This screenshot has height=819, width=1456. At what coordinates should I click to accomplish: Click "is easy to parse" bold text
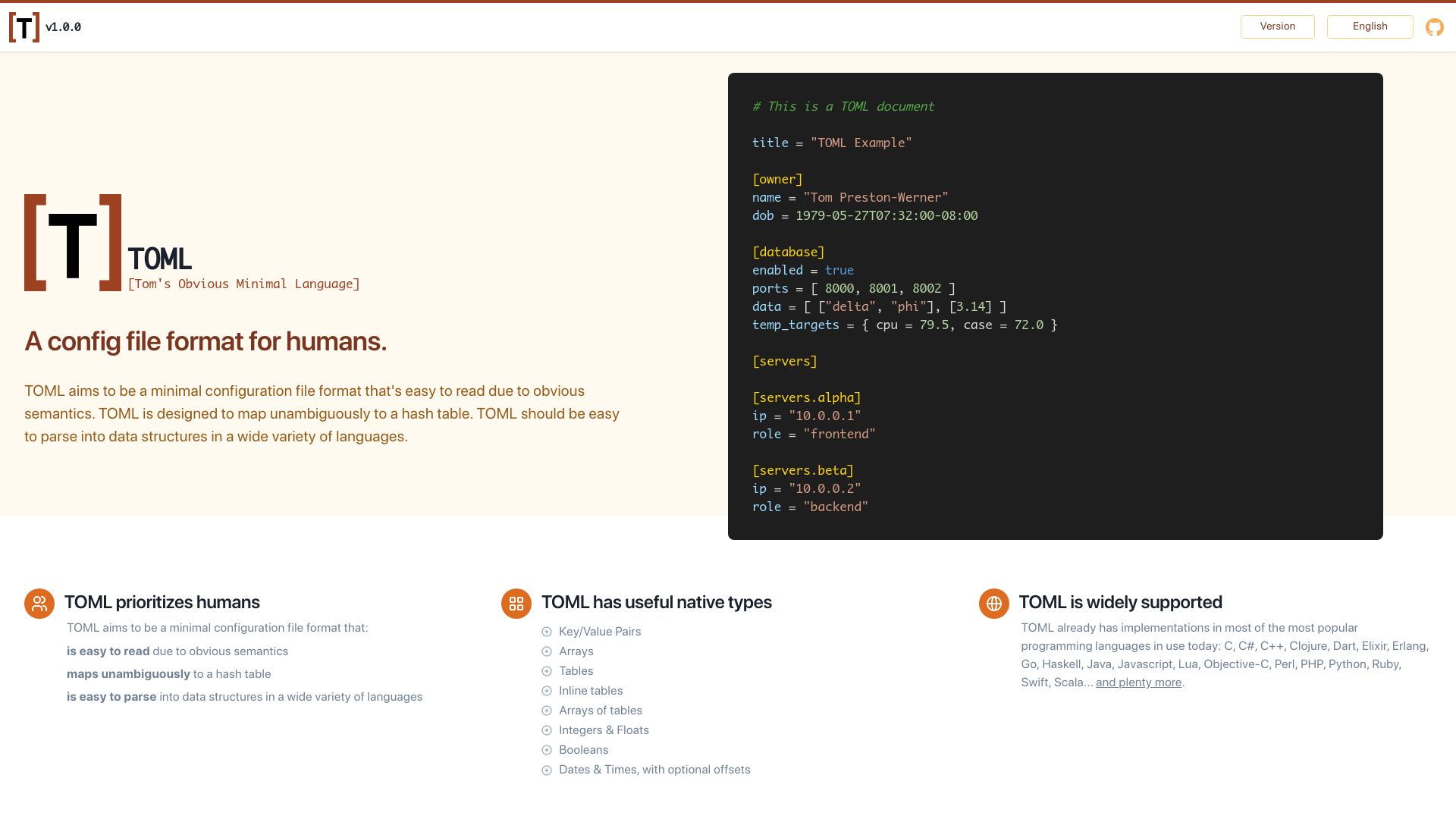[x=111, y=697]
